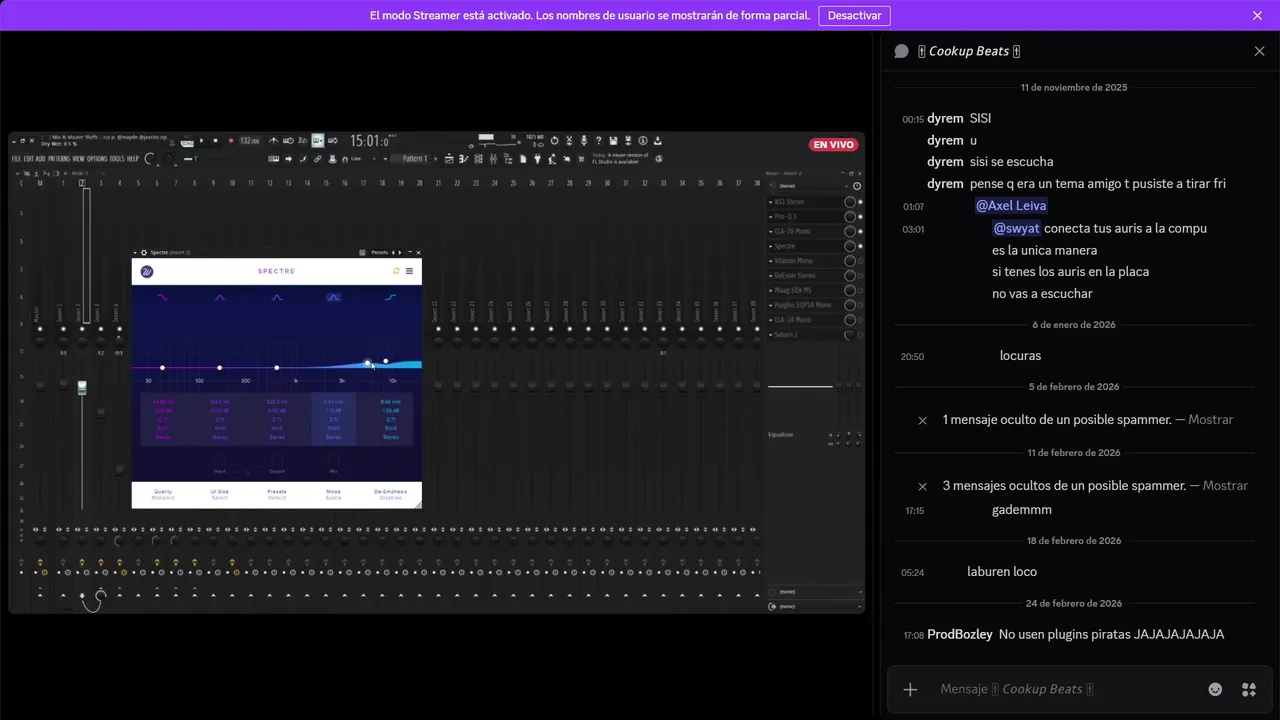Open FL Studio PATTERNS menu
This screenshot has height=720, width=1280.
(x=59, y=158)
